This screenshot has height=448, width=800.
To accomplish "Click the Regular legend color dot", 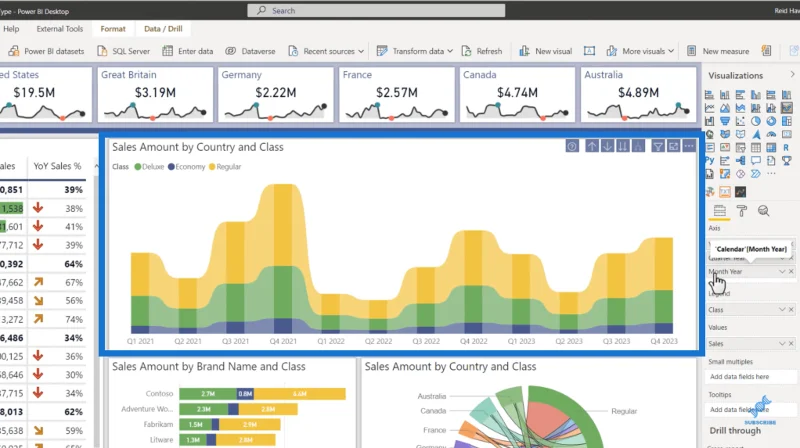I will pyautogui.click(x=212, y=167).
